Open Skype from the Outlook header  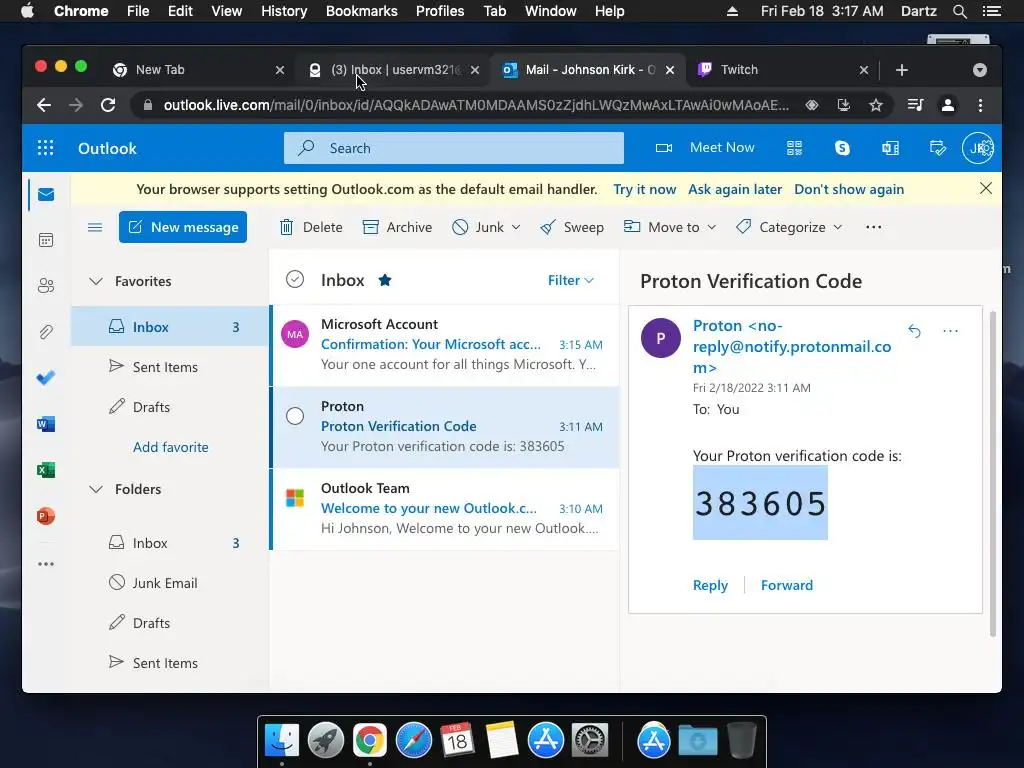click(x=842, y=148)
